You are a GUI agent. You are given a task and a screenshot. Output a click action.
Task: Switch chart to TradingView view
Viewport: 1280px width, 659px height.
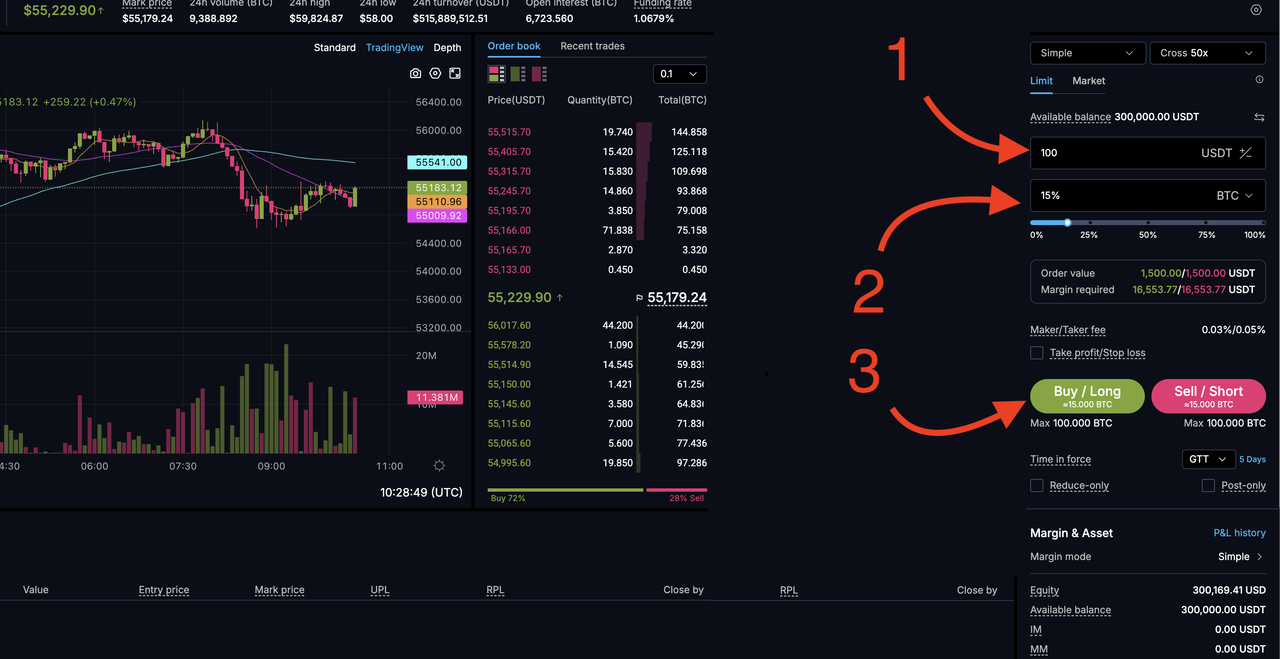coord(394,48)
